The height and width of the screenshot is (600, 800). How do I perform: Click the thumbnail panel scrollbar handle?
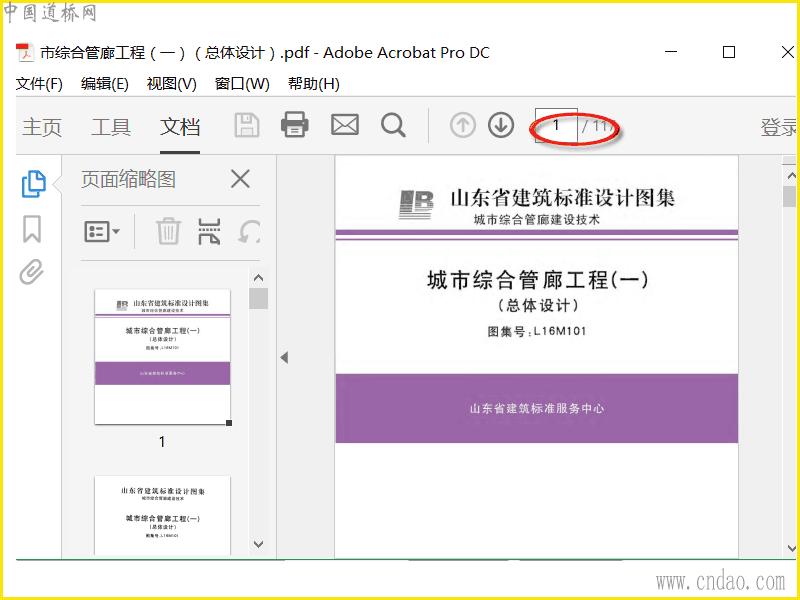click(259, 298)
